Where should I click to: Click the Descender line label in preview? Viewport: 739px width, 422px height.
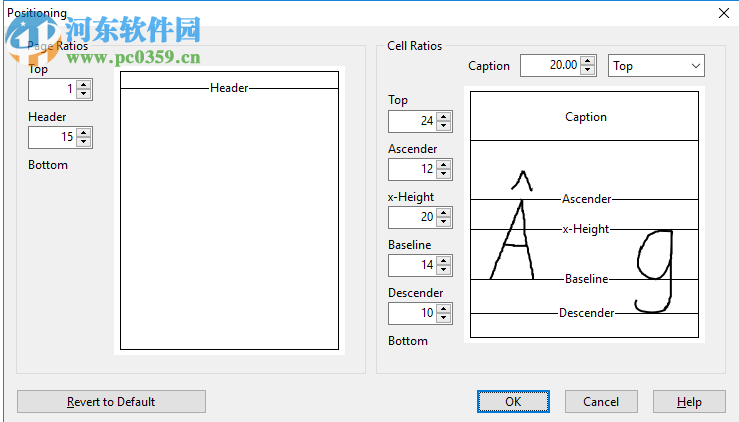[x=586, y=313]
